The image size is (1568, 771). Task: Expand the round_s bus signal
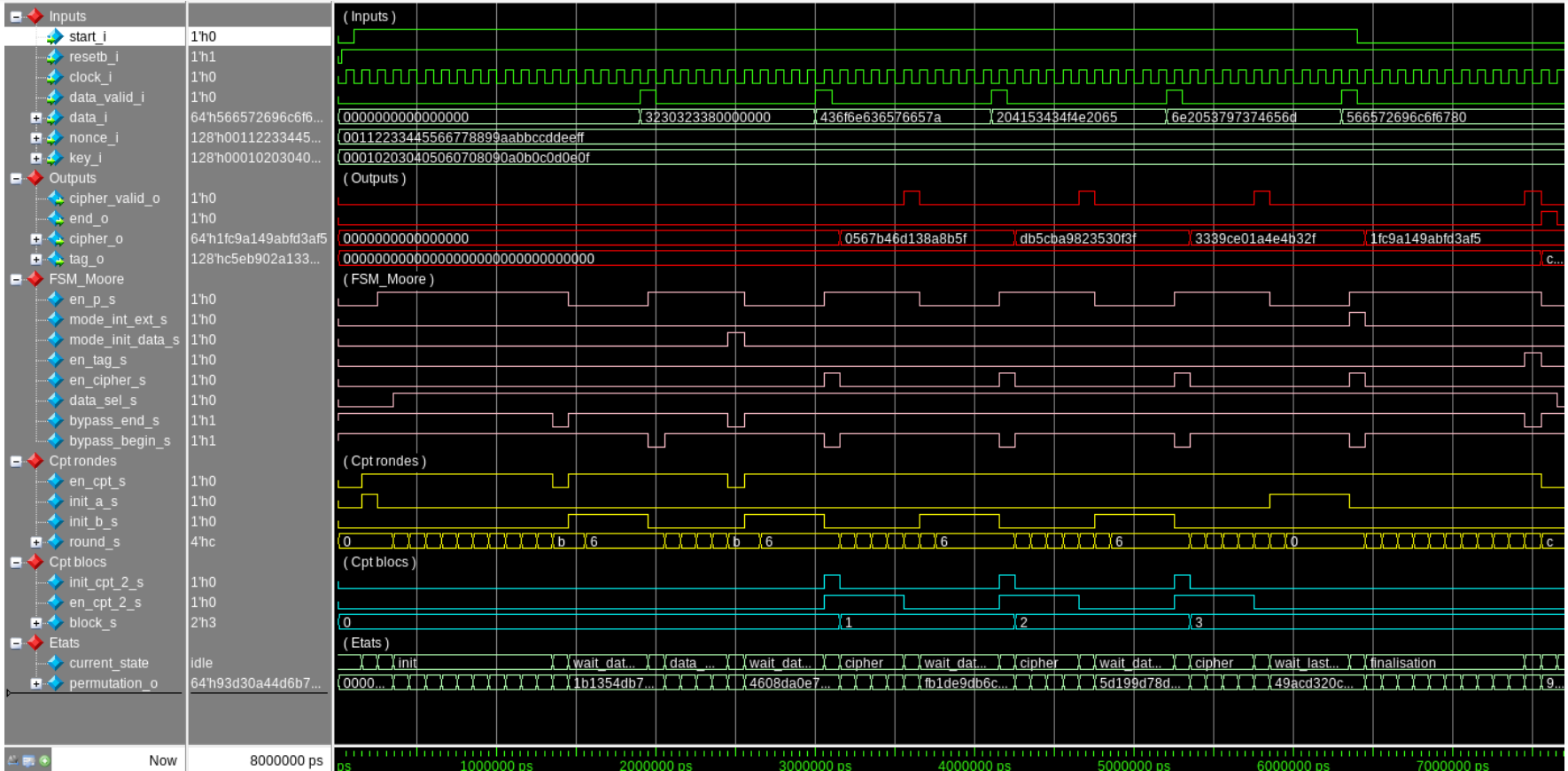(35, 541)
